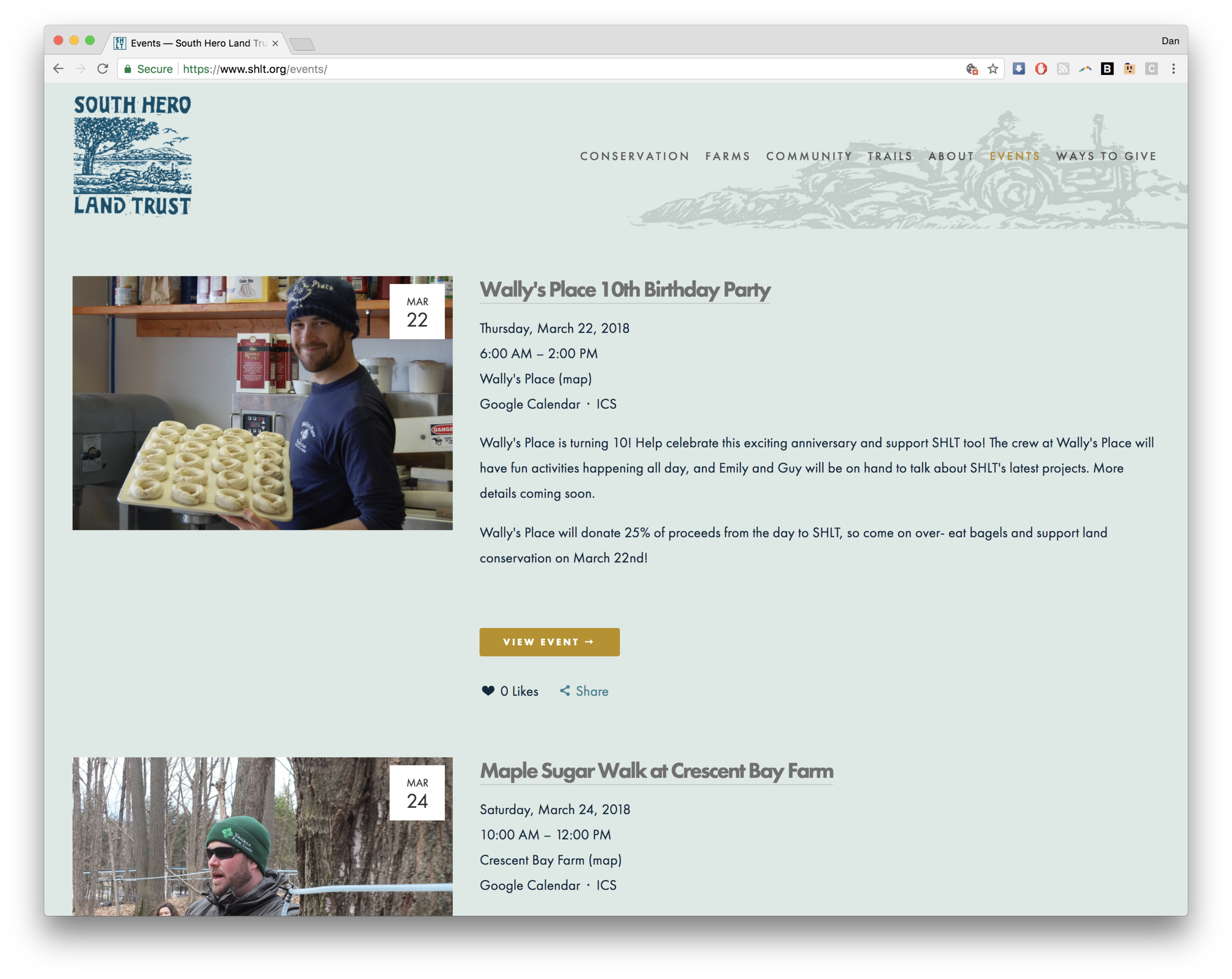Click the browser back arrow
The height and width of the screenshot is (979, 1232).
pos(58,69)
